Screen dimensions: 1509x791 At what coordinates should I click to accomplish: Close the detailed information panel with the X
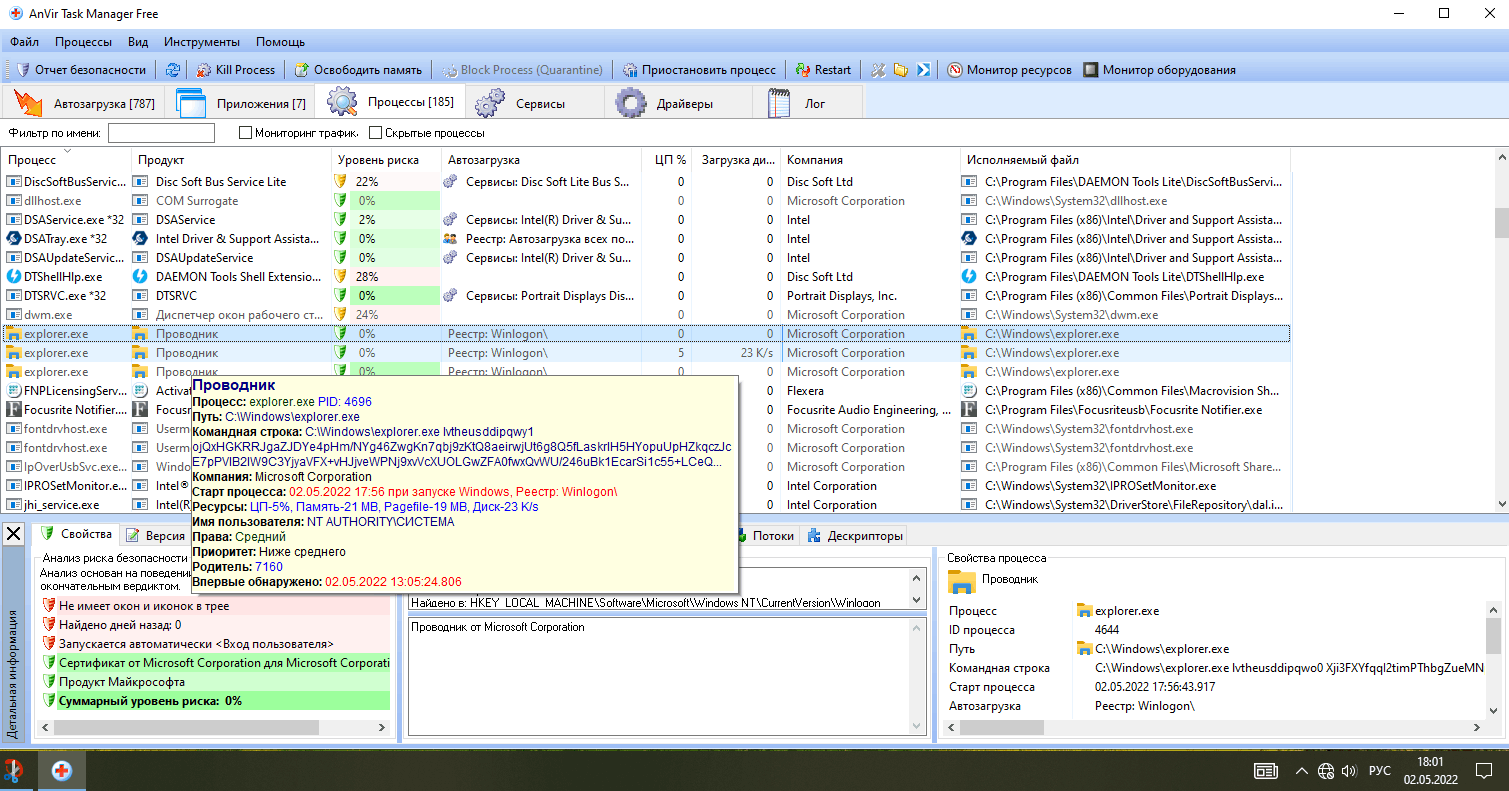[13, 534]
